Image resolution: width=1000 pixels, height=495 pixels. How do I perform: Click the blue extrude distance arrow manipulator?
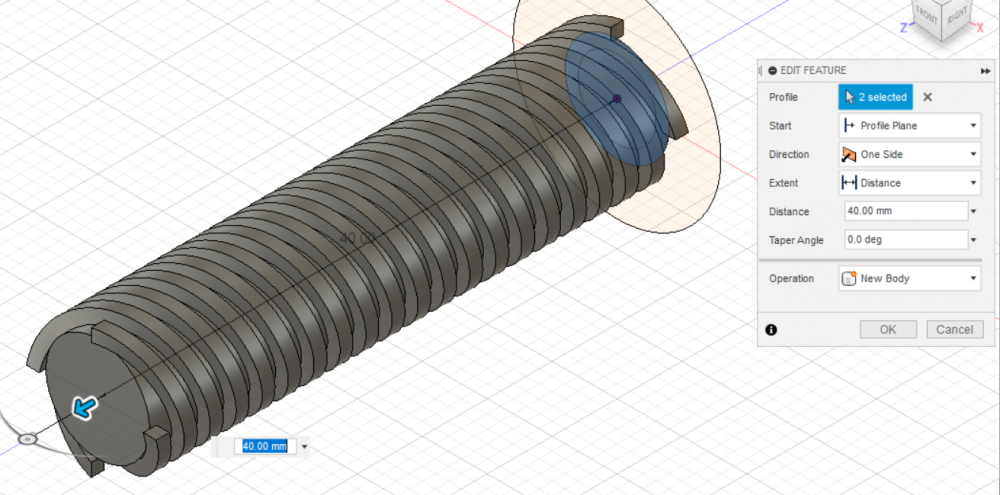85,407
